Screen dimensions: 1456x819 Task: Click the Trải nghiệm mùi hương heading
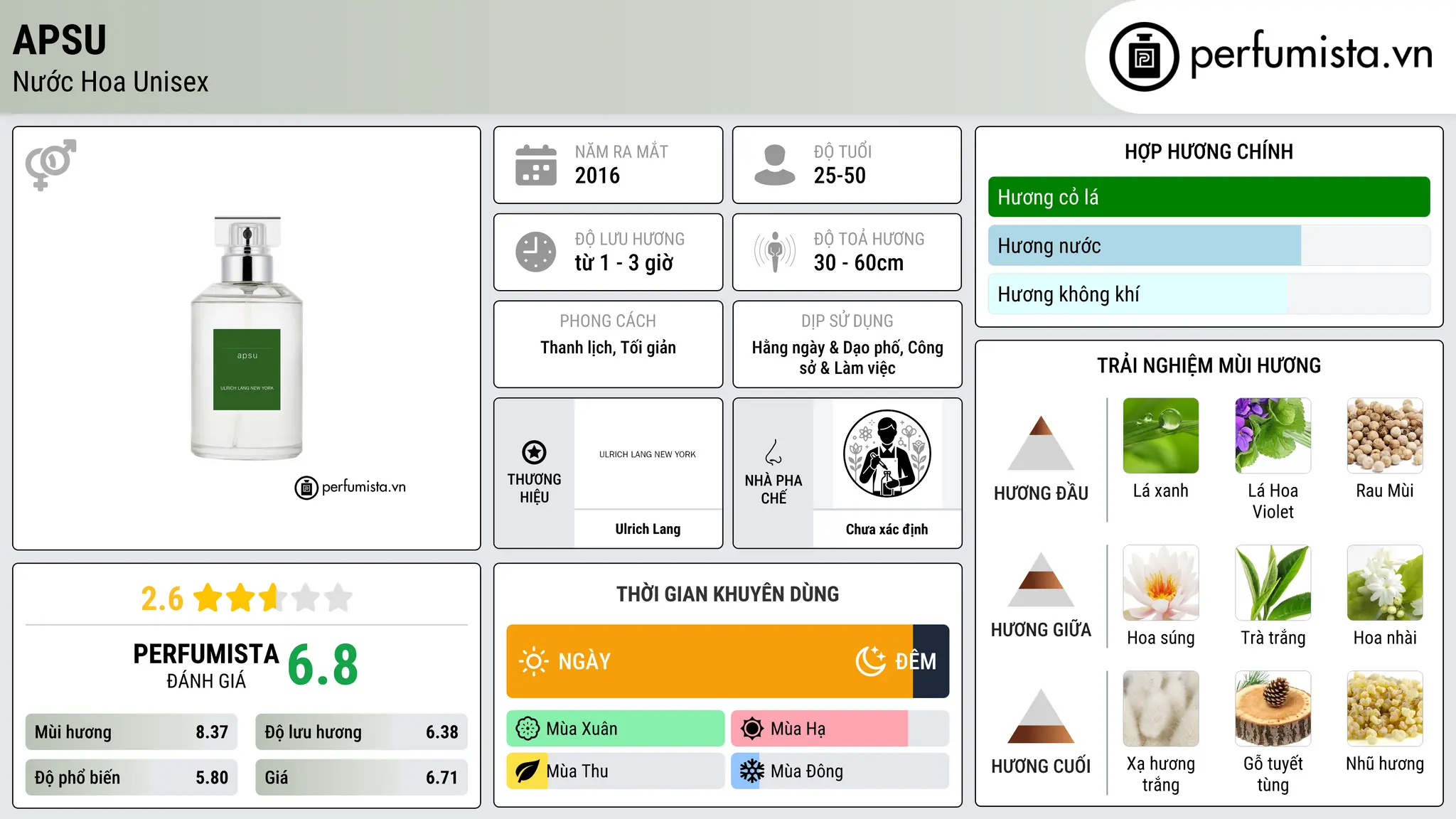tap(1209, 365)
